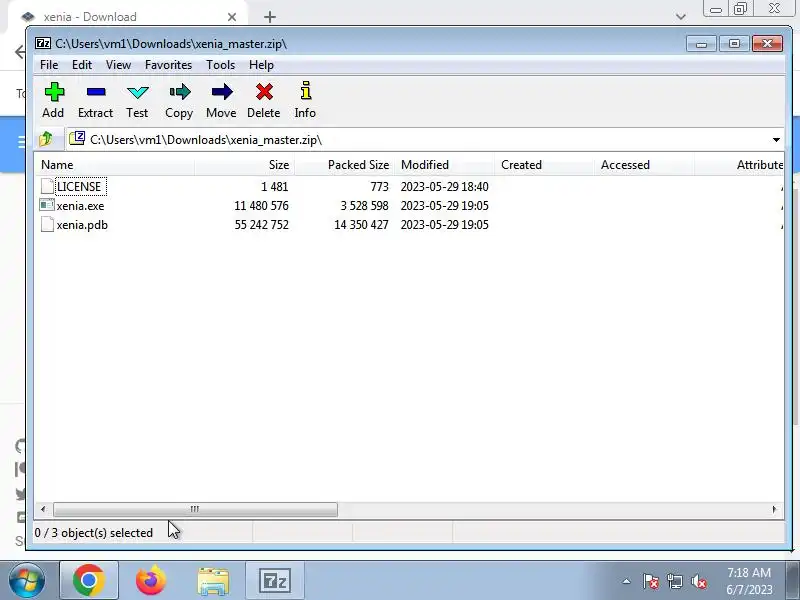The height and width of the screenshot is (600, 800).
Task: Select the LICENSE file name
Action: tap(81, 186)
